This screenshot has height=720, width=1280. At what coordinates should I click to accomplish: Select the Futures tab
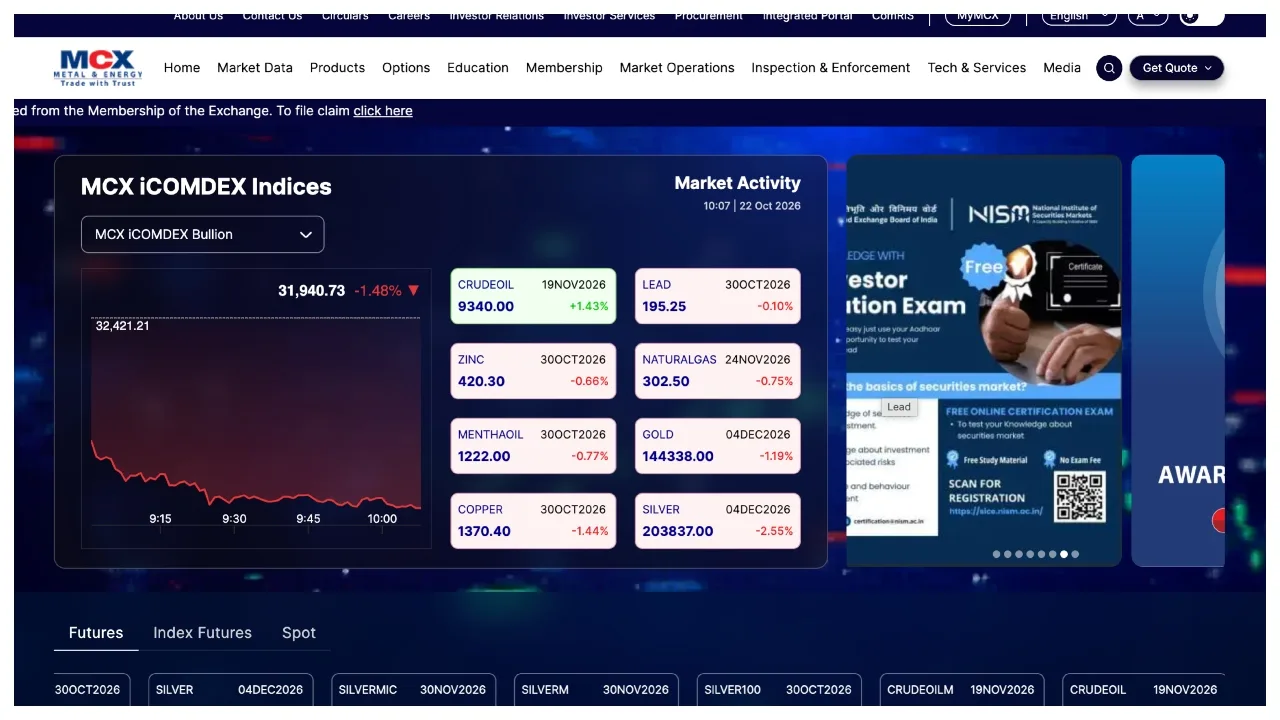pos(96,633)
